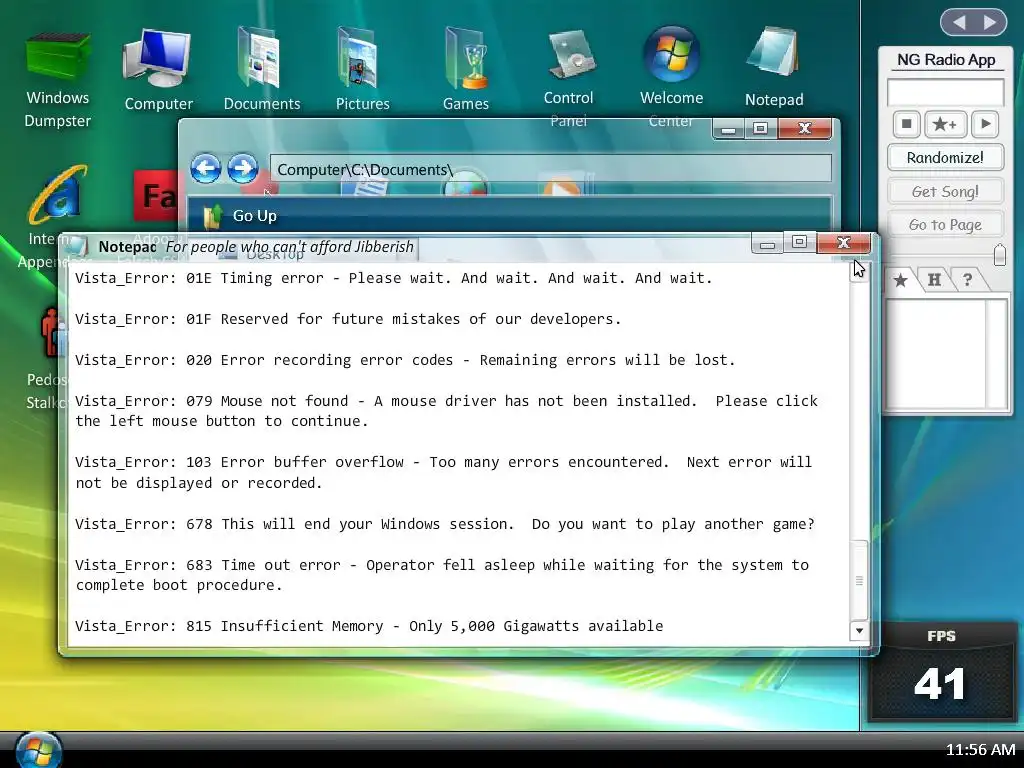Click the Randomize! button
Screen dimensions: 1024x768
(945, 157)
